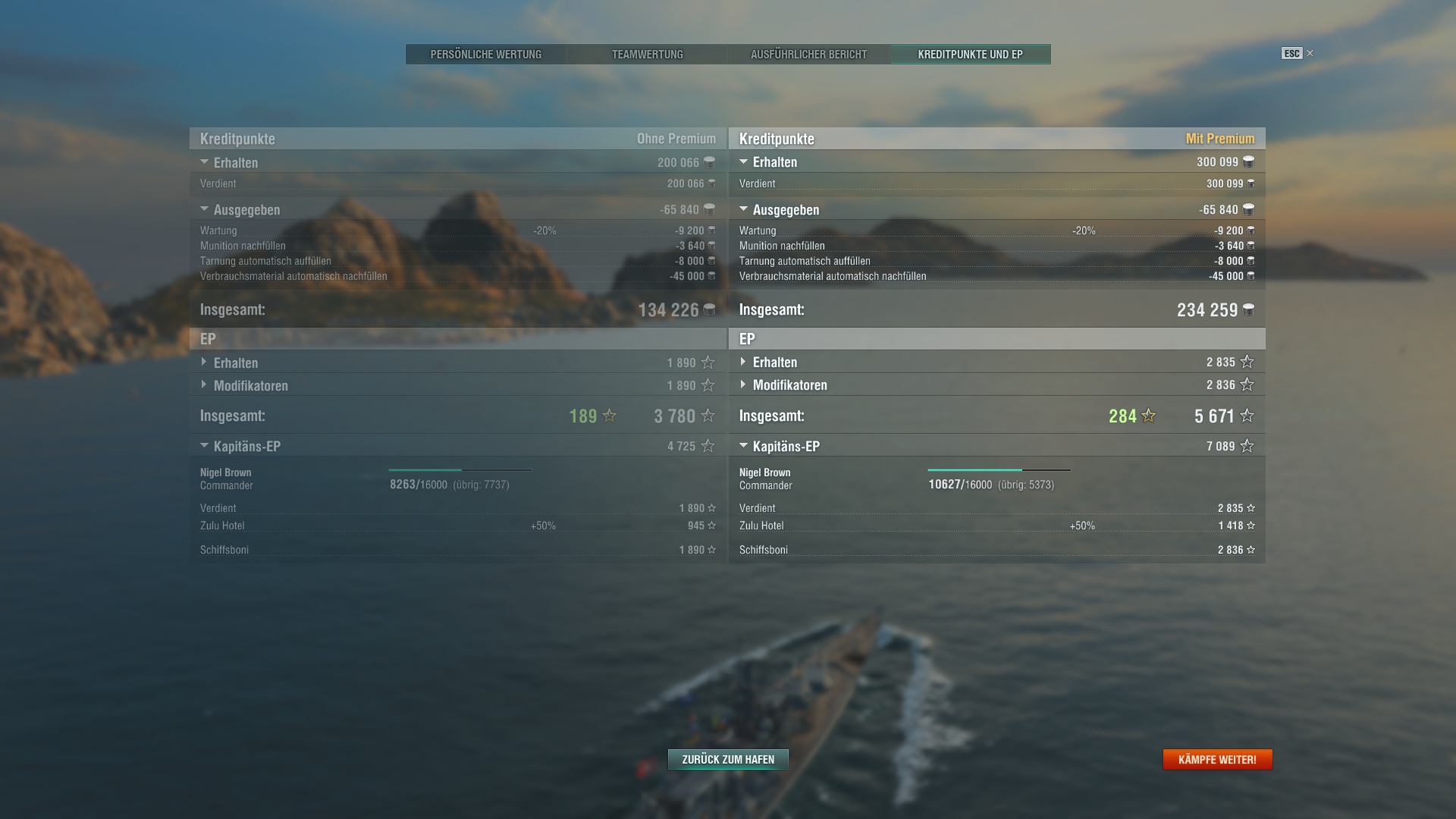Click Zurück zum Hafen button
Viewport: 1456px width, 819px height.
tap(728, 759)
